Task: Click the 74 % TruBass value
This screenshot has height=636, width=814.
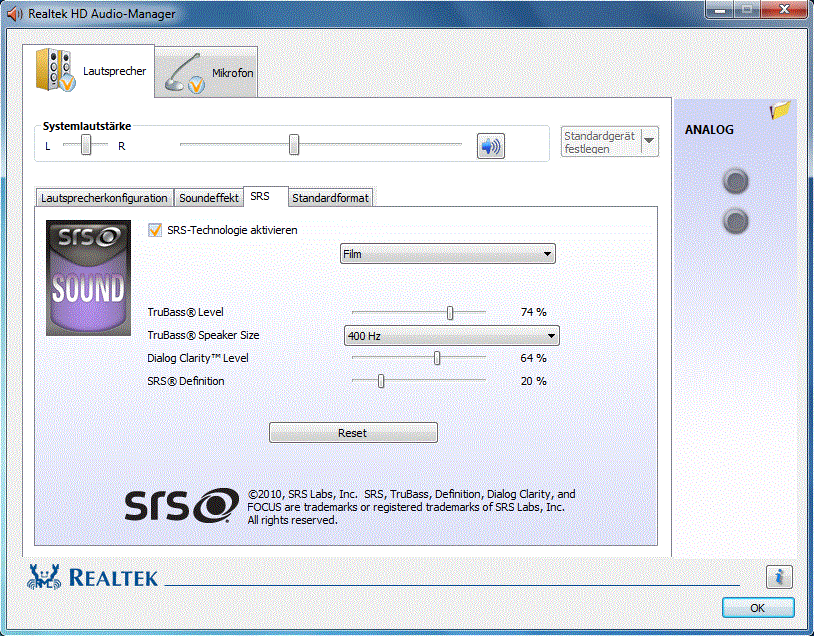Action: (x=534, y=312)
